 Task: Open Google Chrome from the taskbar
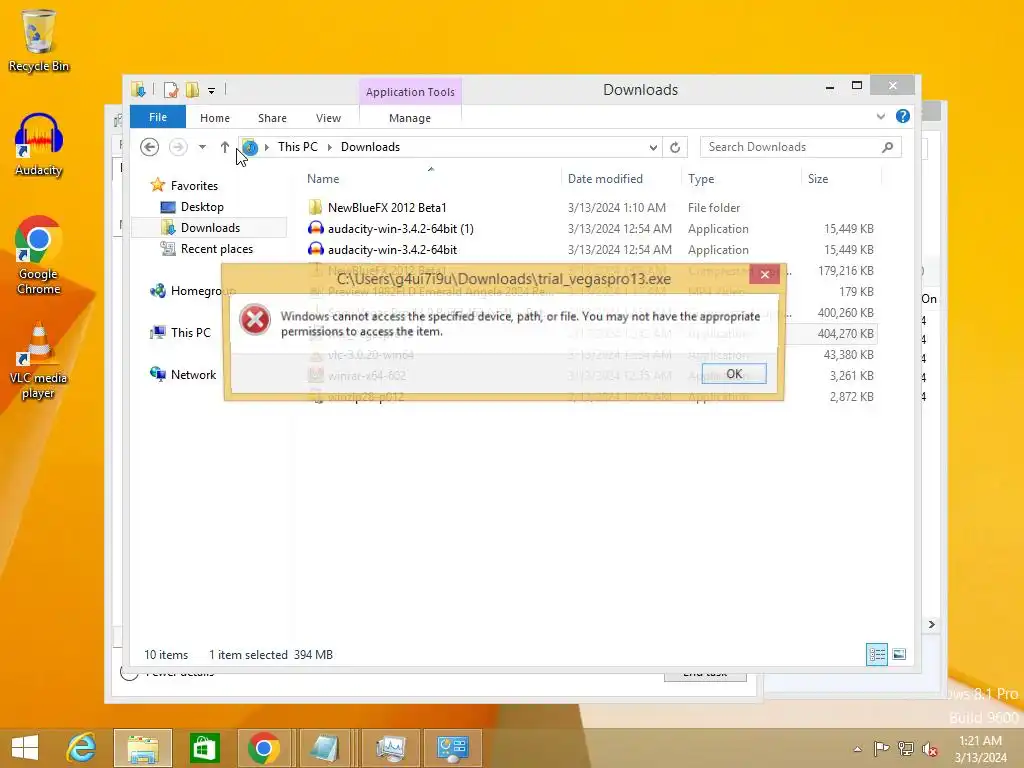point(264,748)
